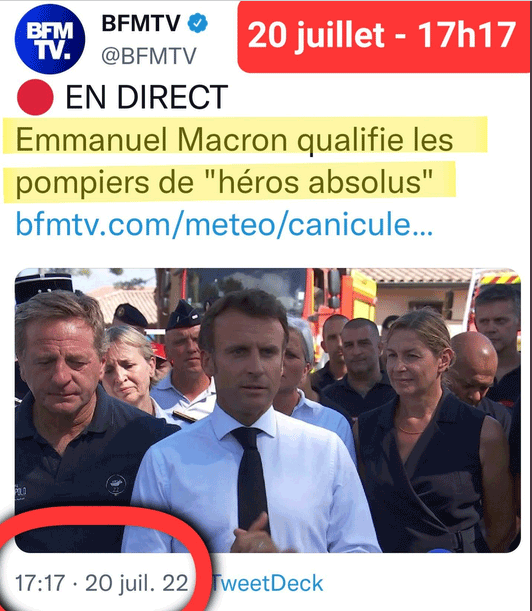This screenshot has height=611, width=532.
Task: Click the EN DIRECT label
Action: (x=147, y=97)
